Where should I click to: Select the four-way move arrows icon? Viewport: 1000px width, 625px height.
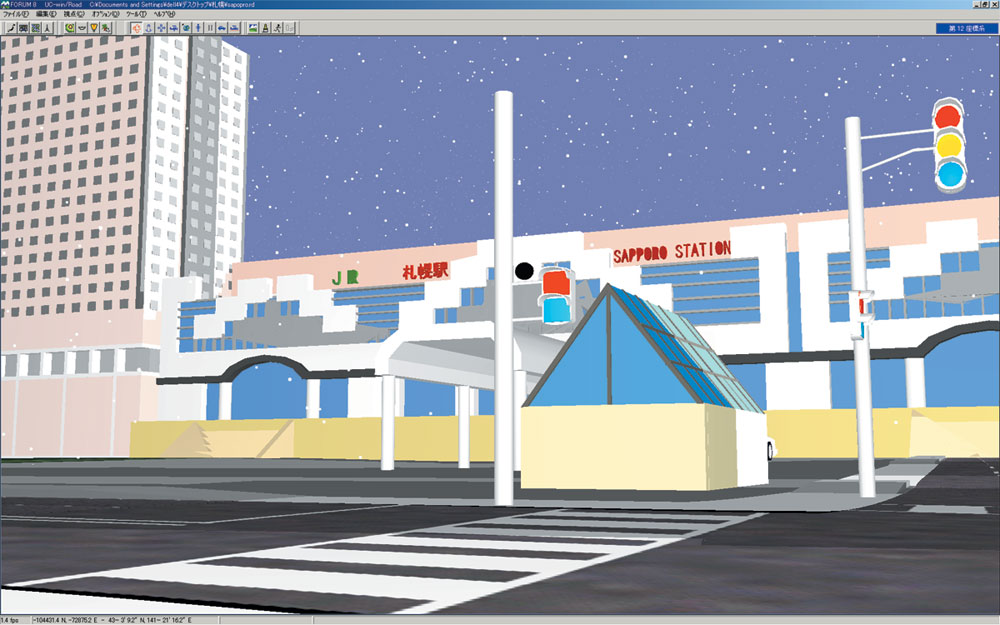(161, 28)
